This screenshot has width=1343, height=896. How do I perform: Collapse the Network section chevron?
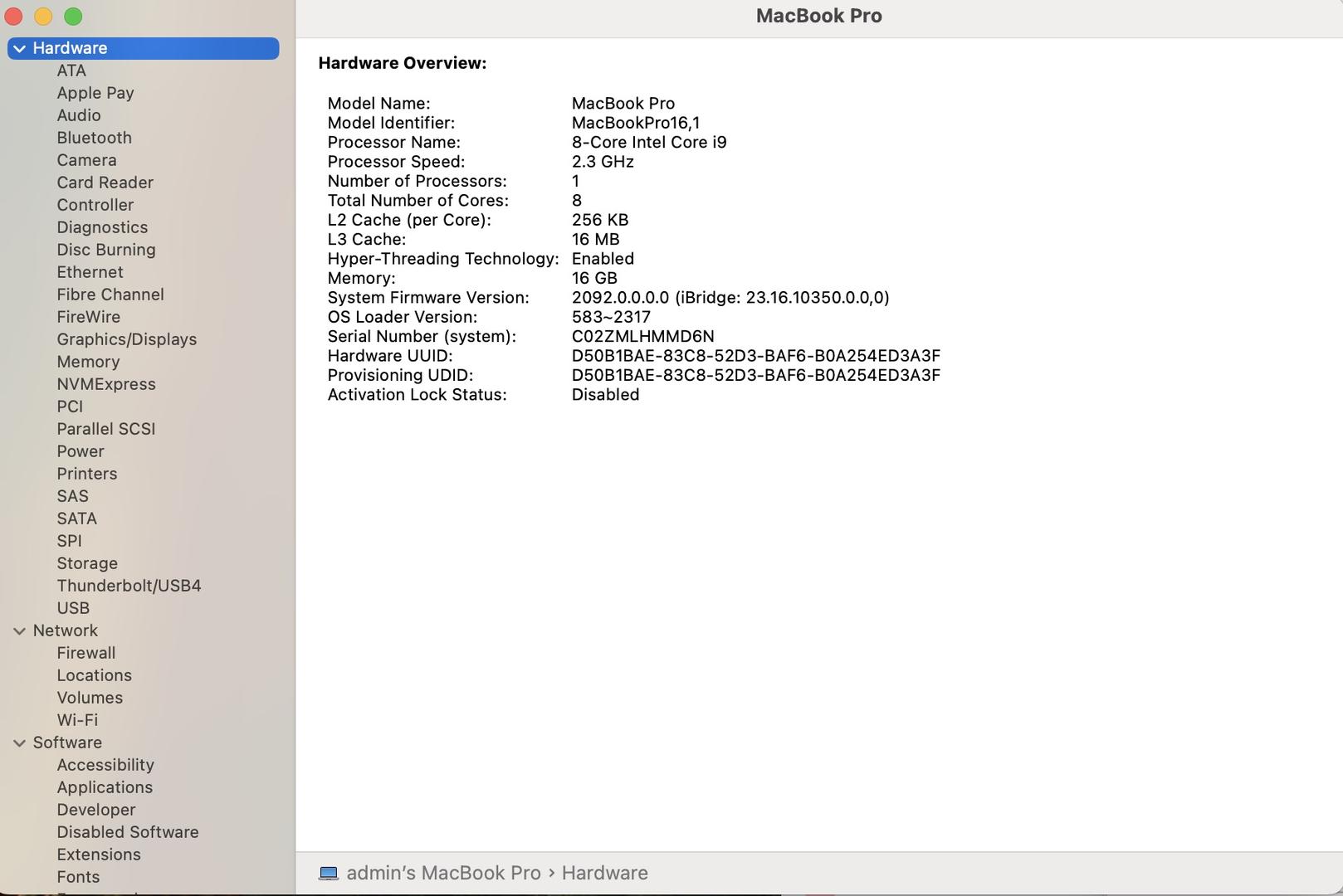[x=19, y=631]
